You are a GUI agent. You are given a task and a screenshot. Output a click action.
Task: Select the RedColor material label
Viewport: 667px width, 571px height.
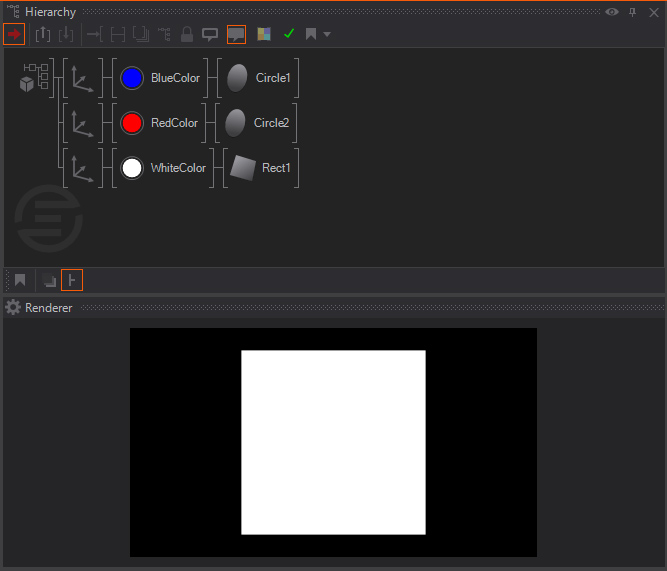(174, 123)
